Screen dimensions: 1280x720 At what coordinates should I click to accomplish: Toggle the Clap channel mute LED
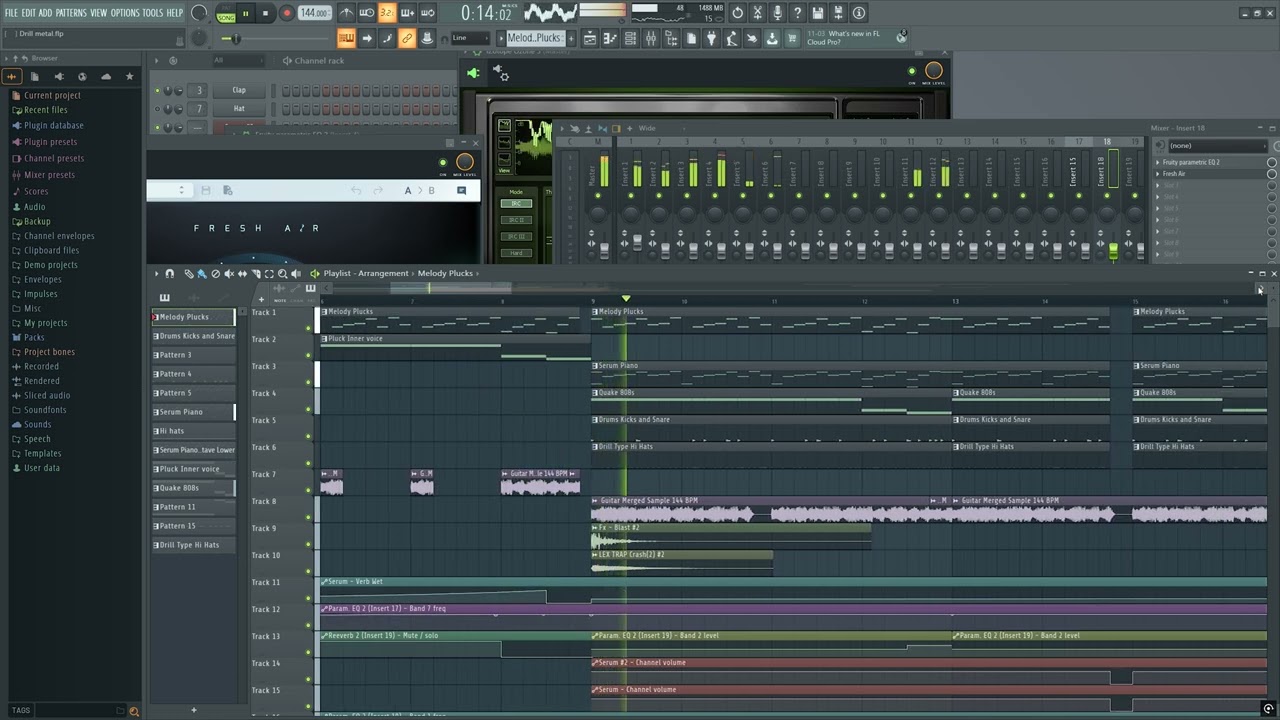(157, 90)
